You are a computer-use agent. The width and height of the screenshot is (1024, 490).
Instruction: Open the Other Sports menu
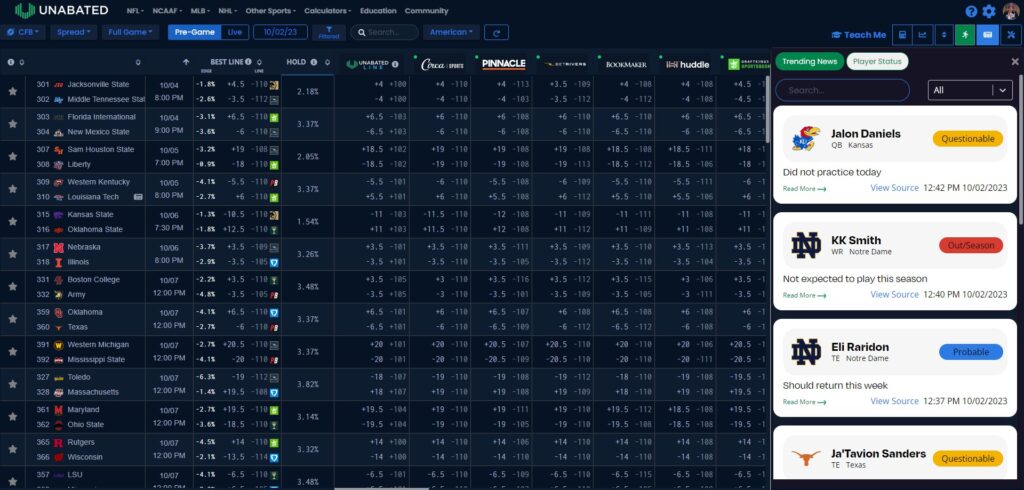(270, 11)
